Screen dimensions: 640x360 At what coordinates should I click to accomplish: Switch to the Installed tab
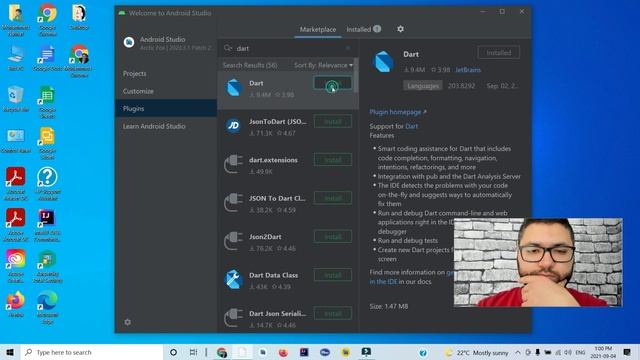pyautogui.click(x=363, y=29)
